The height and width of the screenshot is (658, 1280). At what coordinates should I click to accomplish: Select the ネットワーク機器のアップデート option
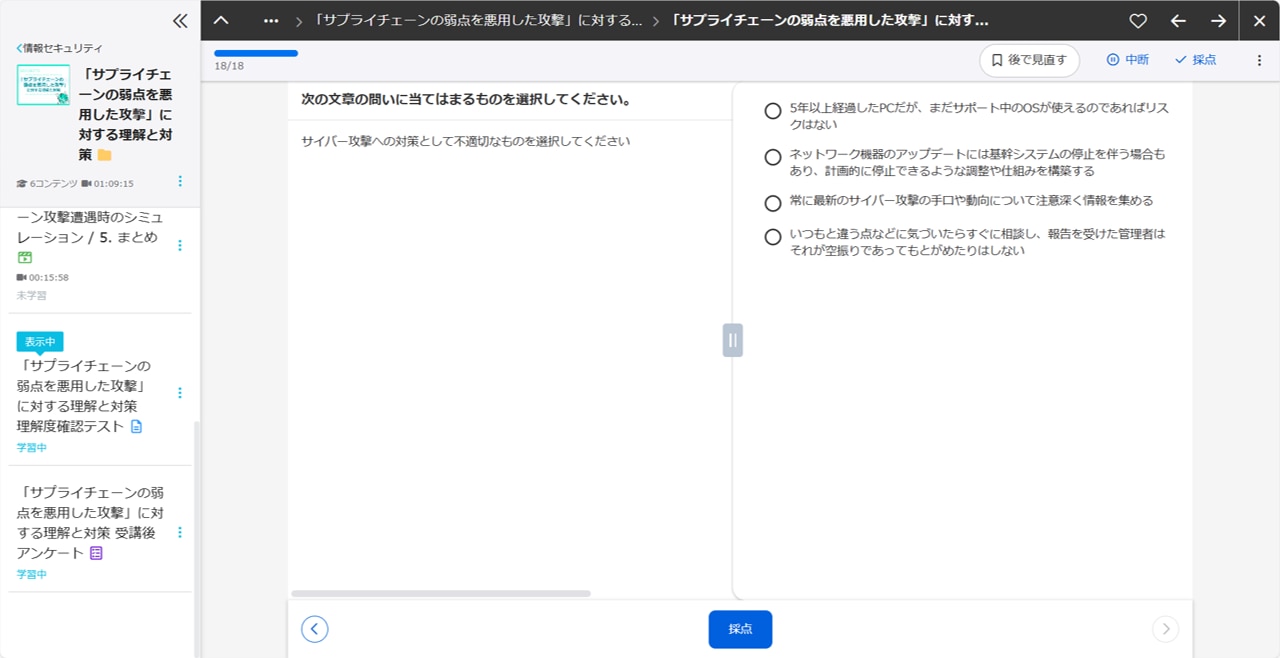pyautogui.click(x=773, y=157)
